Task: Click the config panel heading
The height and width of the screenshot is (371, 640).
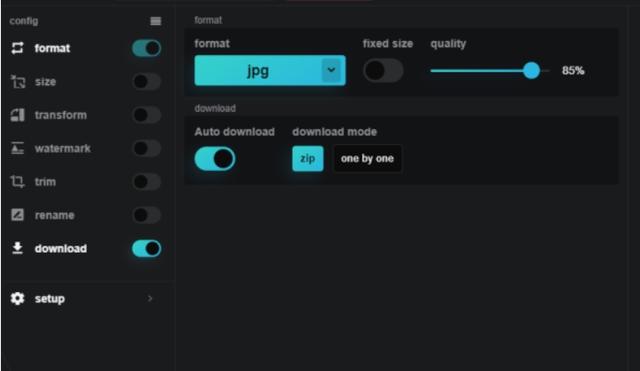Action: click(x=24, y=21)
